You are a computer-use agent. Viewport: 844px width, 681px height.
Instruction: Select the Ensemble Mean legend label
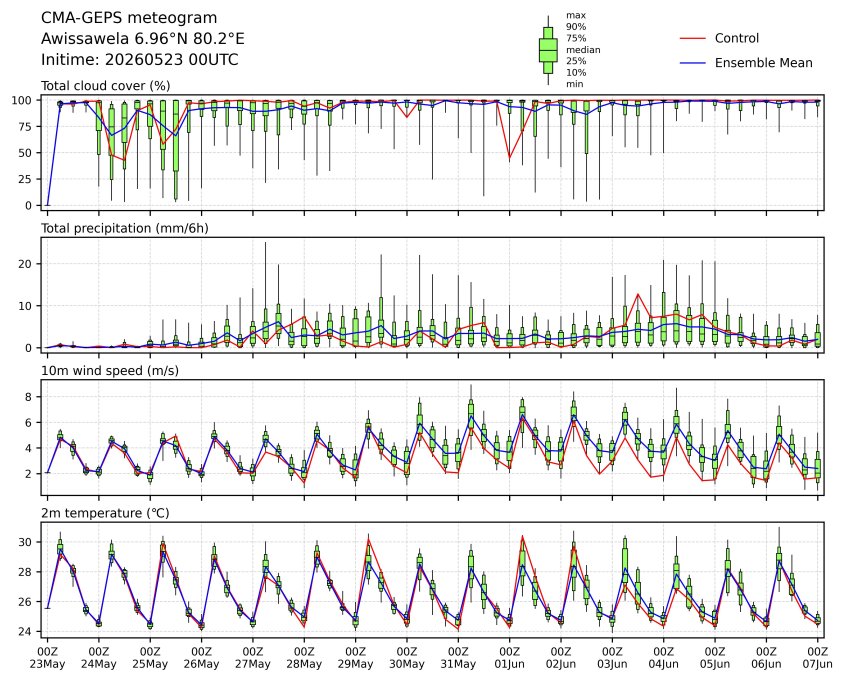[763, 63]
